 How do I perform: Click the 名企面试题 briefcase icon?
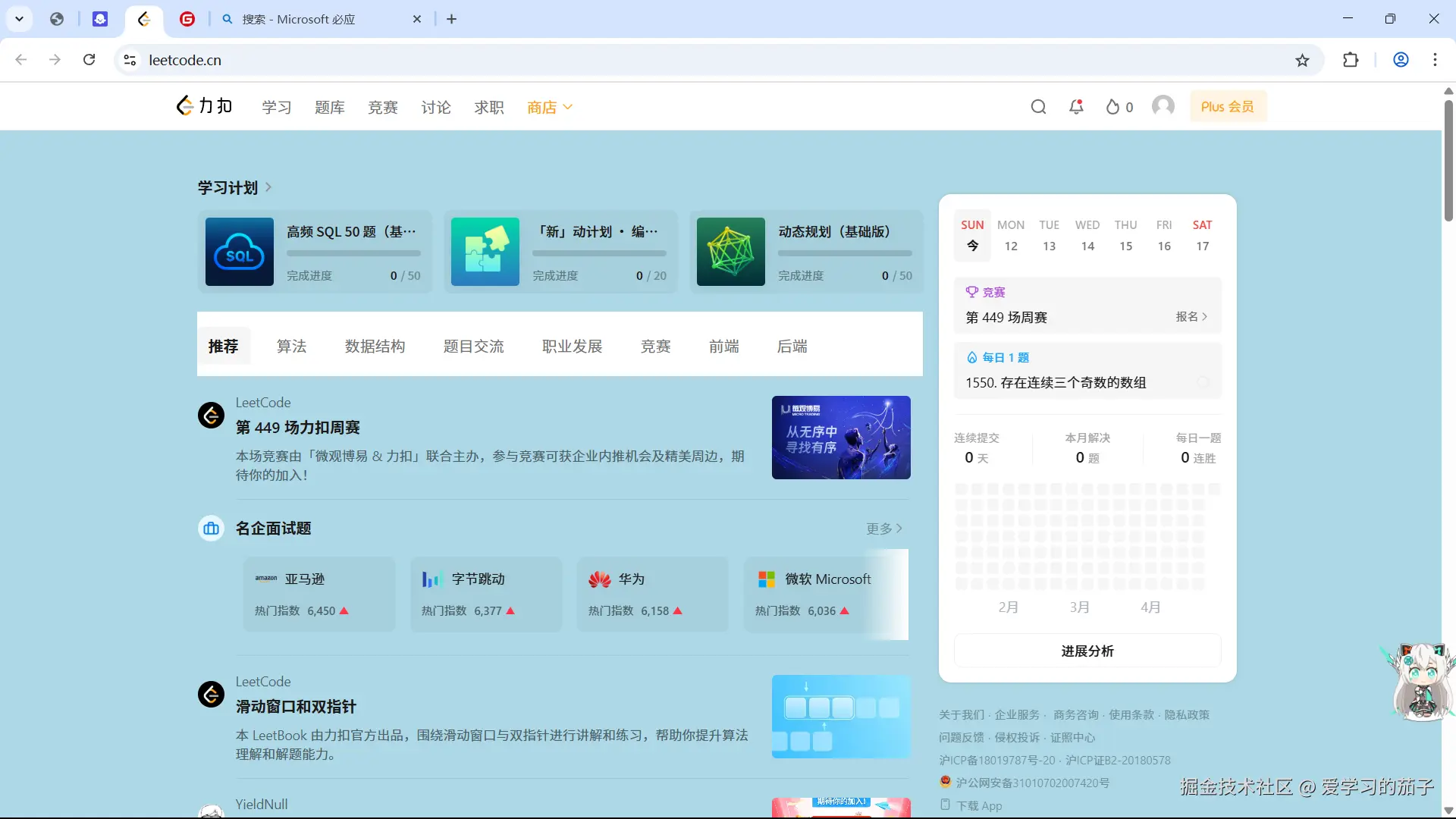[212, 529]
